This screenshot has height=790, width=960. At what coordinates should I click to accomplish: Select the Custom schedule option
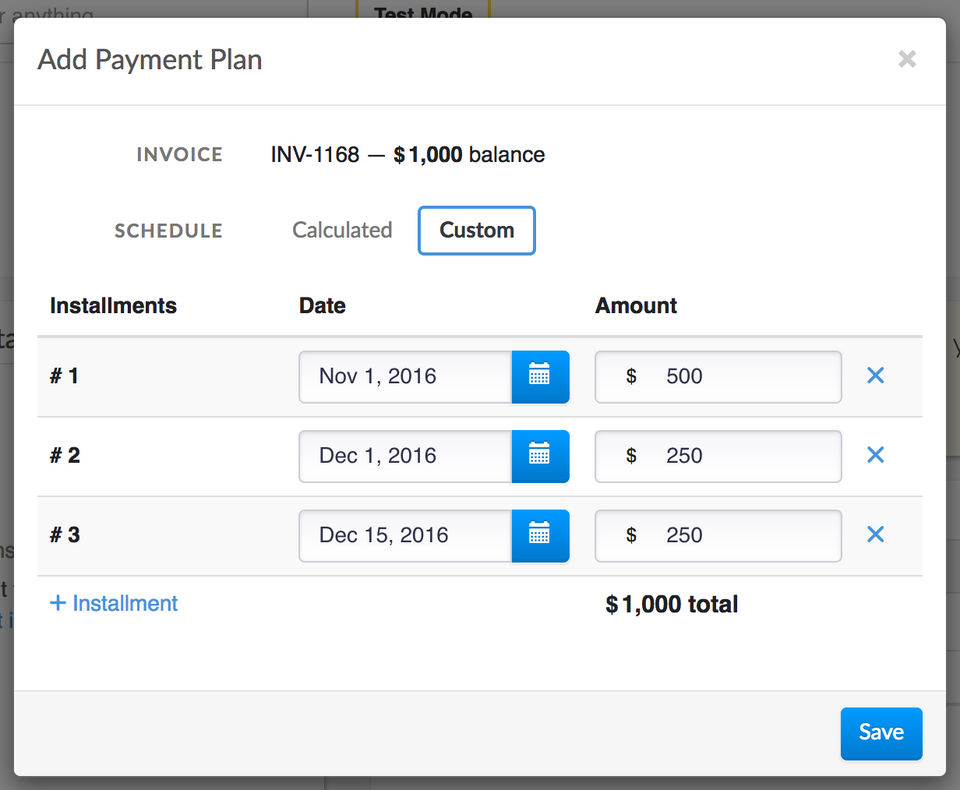[477, 230]
